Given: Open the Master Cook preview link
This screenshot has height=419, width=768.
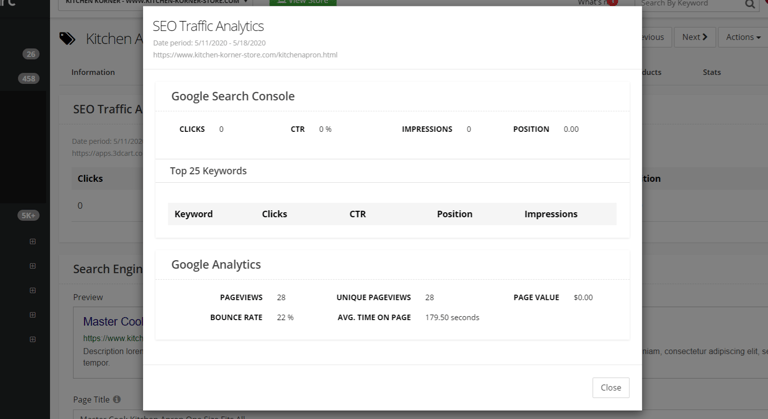Looking at the screenshot, I should click(x=112, y=322).
